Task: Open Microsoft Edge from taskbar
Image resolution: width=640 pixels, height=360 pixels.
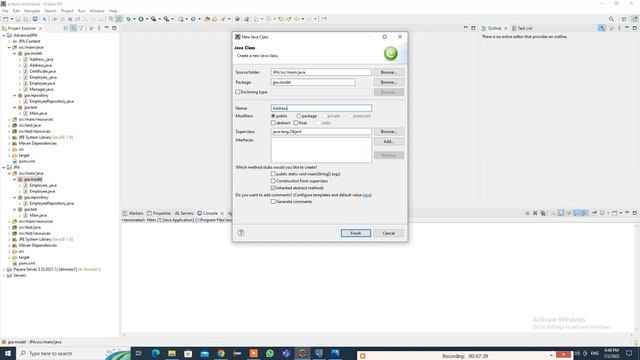Action: tap(156, 353)
